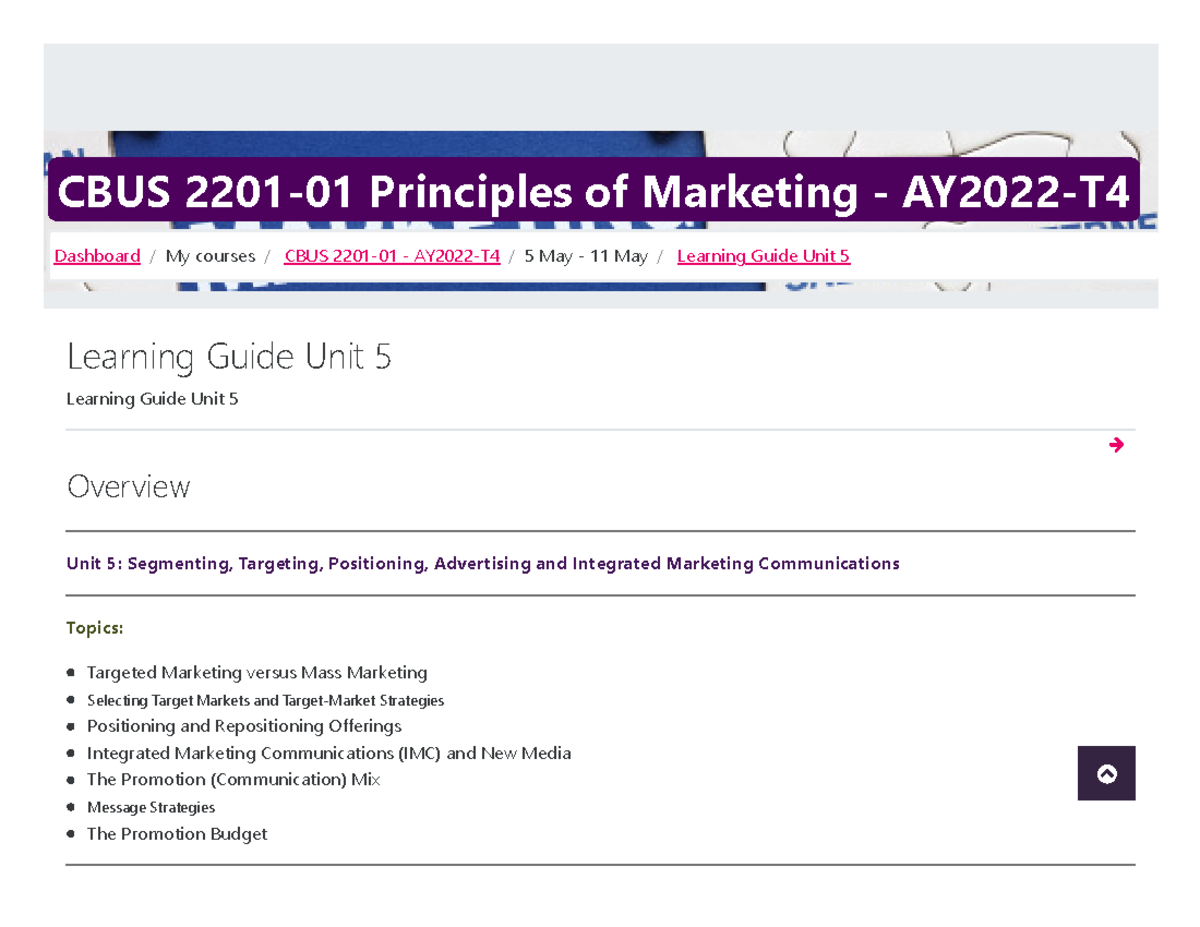Click the Learning Guide Unit 5 page heading

coord(230,357)
